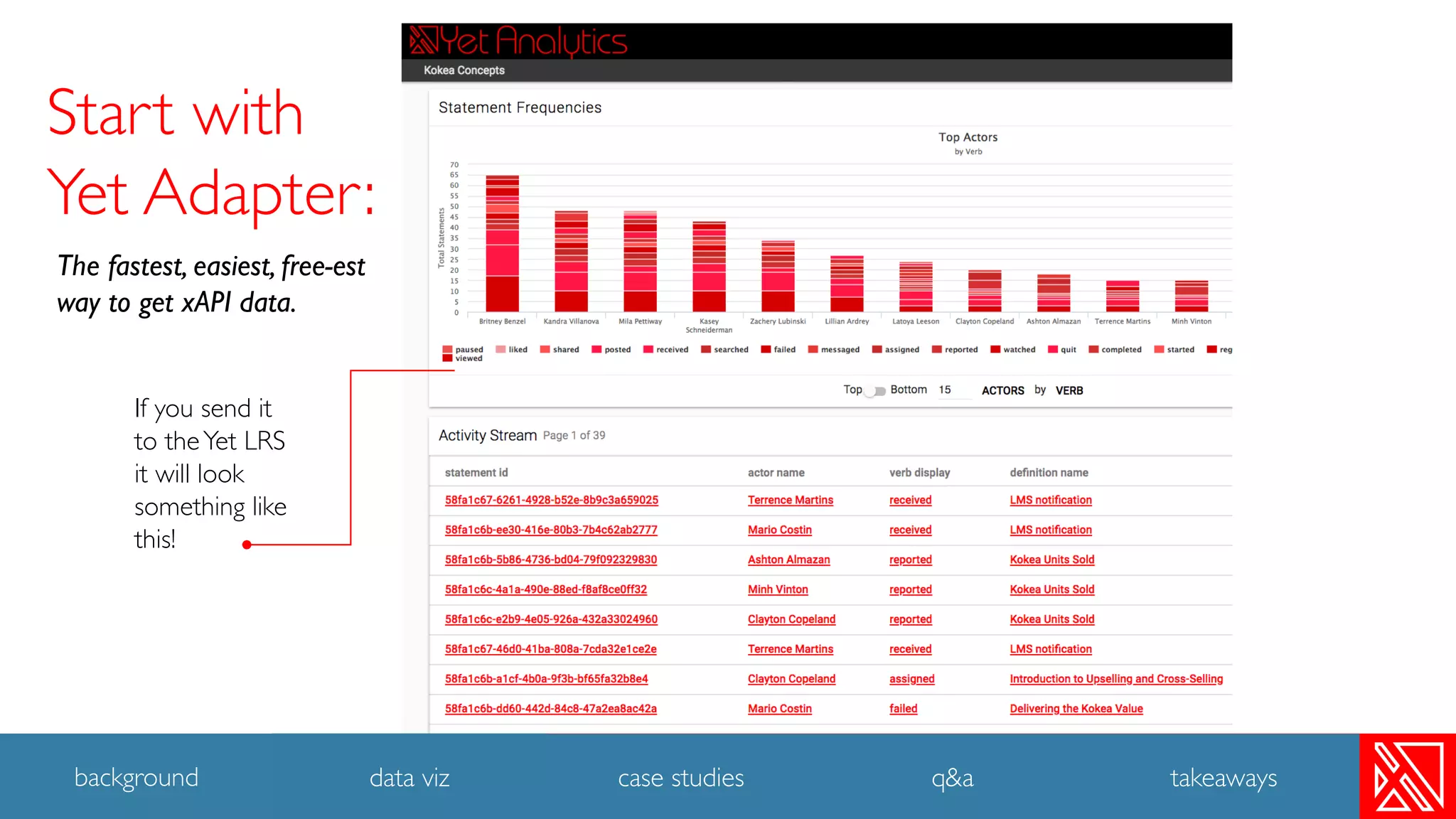Toggle the Top/Bottom switch

point(876,390)
